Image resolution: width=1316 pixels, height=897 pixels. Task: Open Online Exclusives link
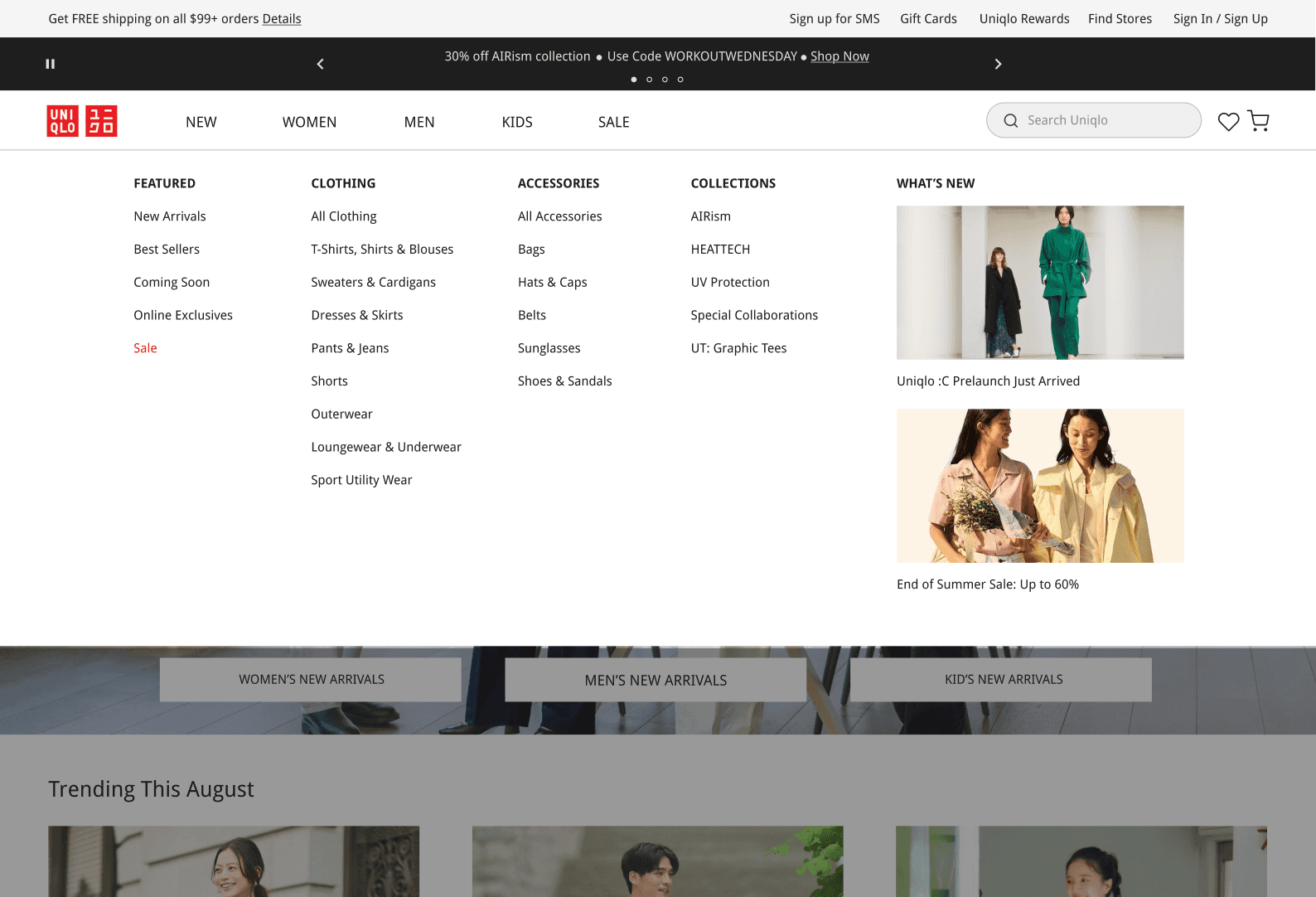[x=183, y=315]
